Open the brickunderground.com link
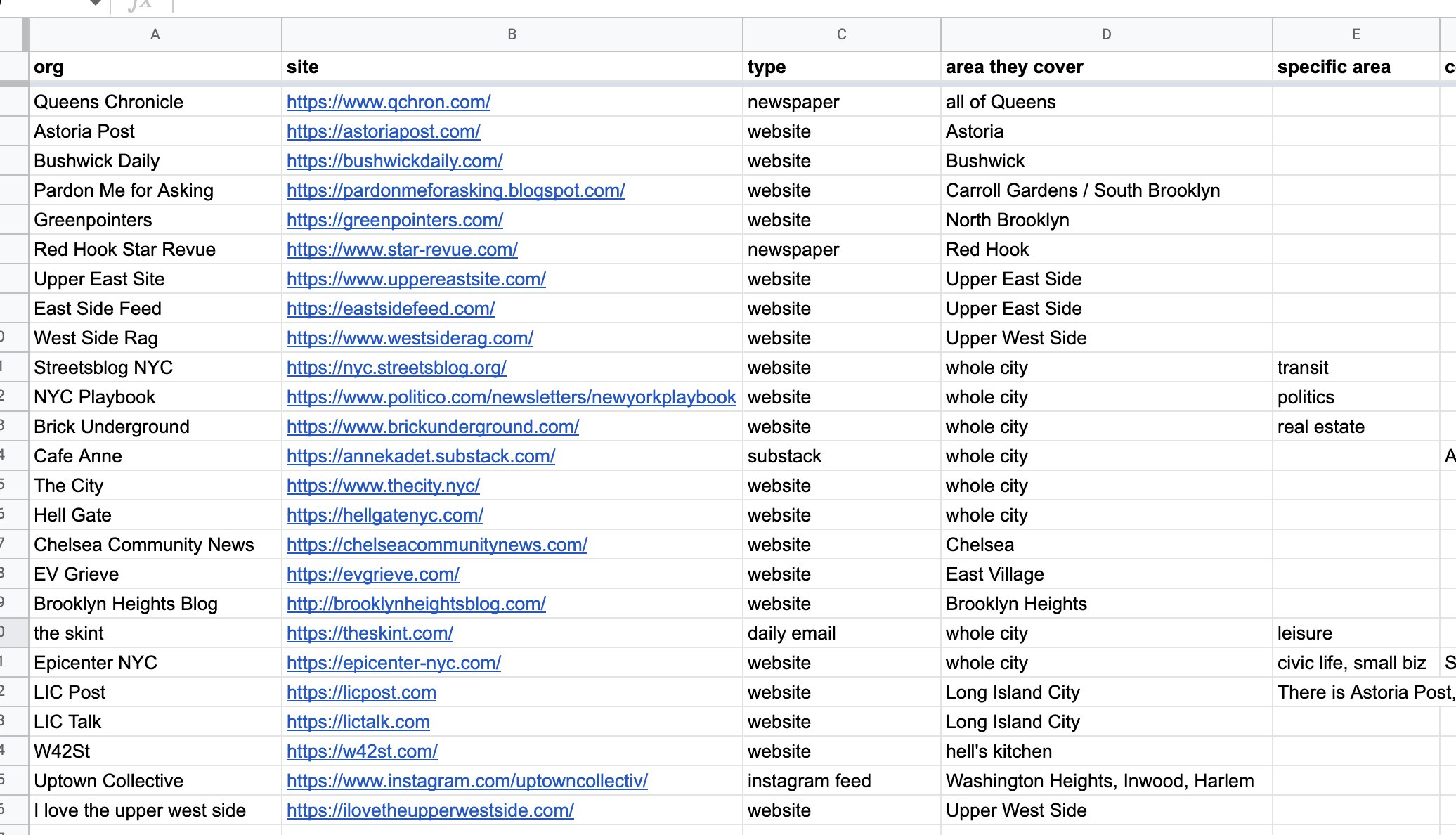 (433, 427)
